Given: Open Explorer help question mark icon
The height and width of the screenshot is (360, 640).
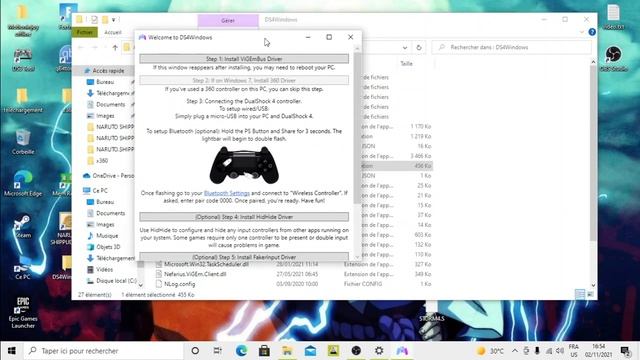Looking at the screenshot, I should pyautogui.click(x=592, y=32).
